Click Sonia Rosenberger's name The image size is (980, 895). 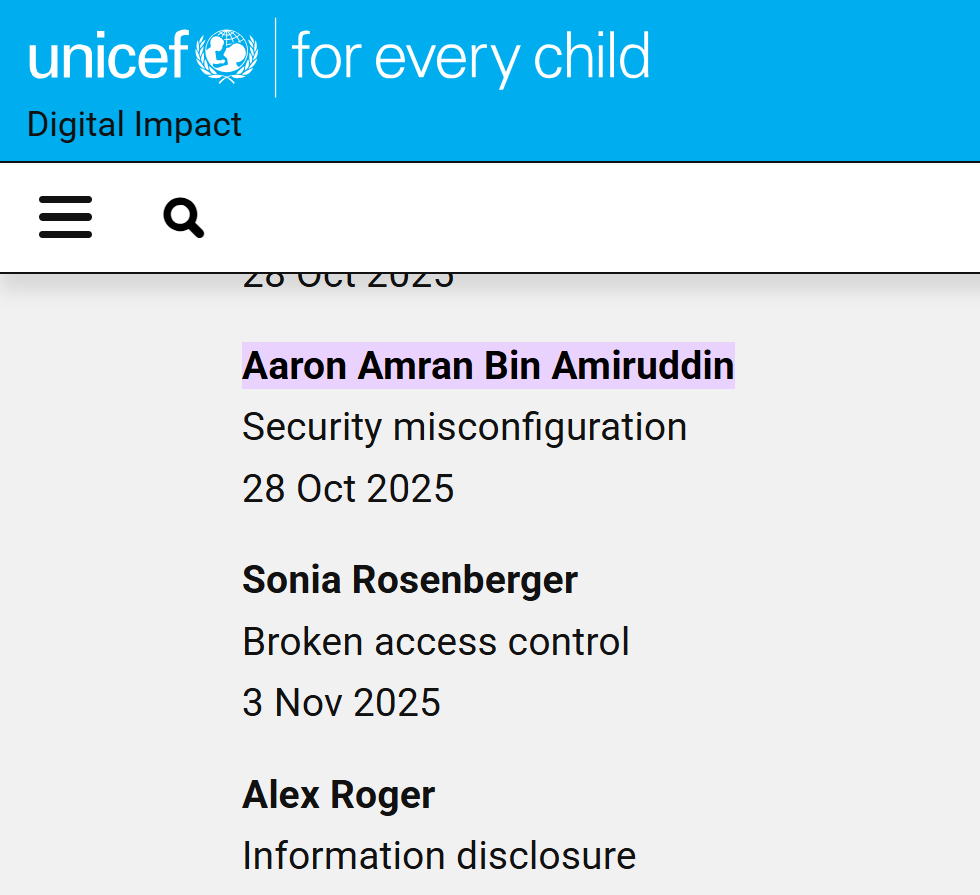pyautogui.click(x=409, y=579)
